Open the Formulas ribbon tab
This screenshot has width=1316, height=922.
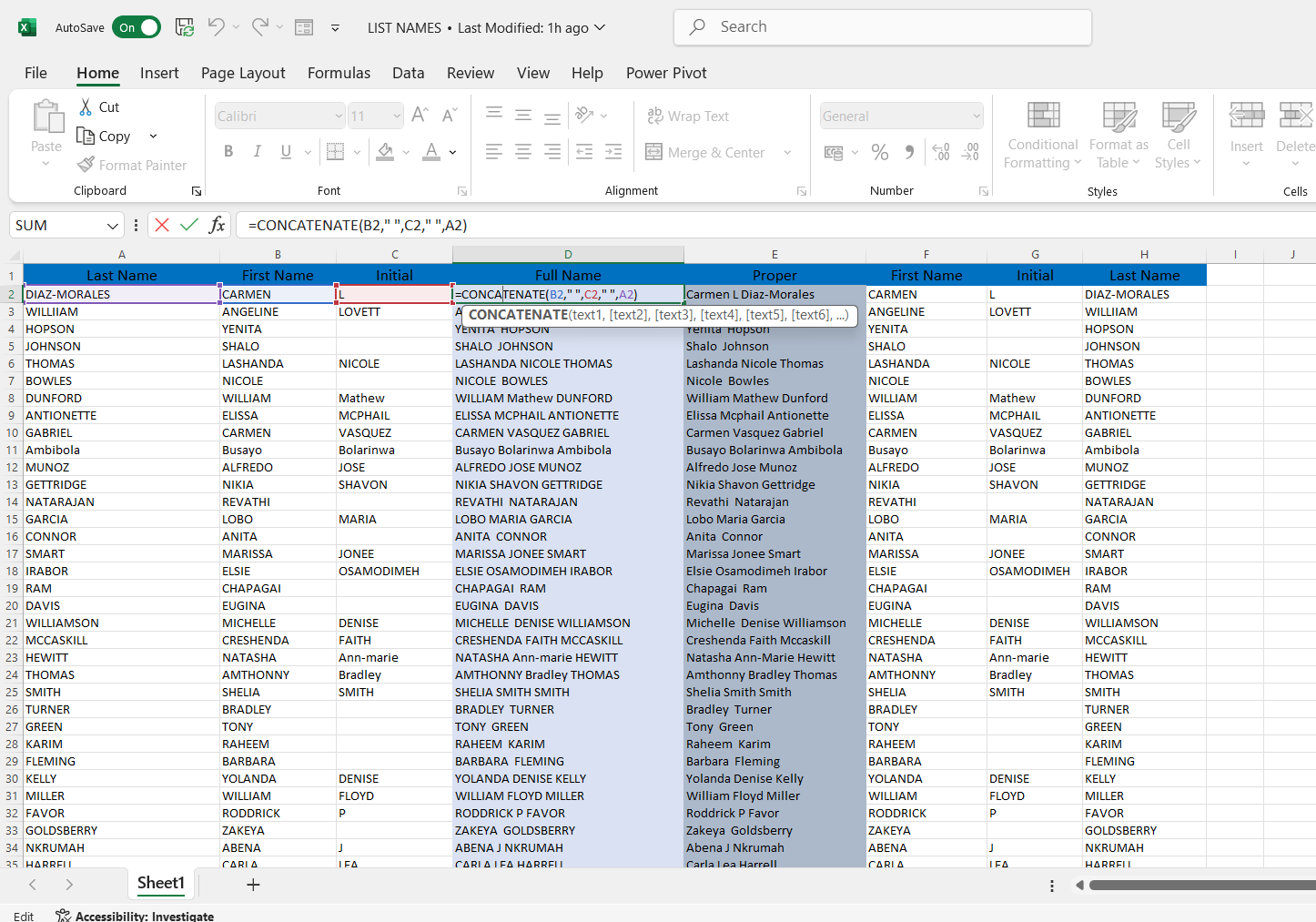coord(339,73)
